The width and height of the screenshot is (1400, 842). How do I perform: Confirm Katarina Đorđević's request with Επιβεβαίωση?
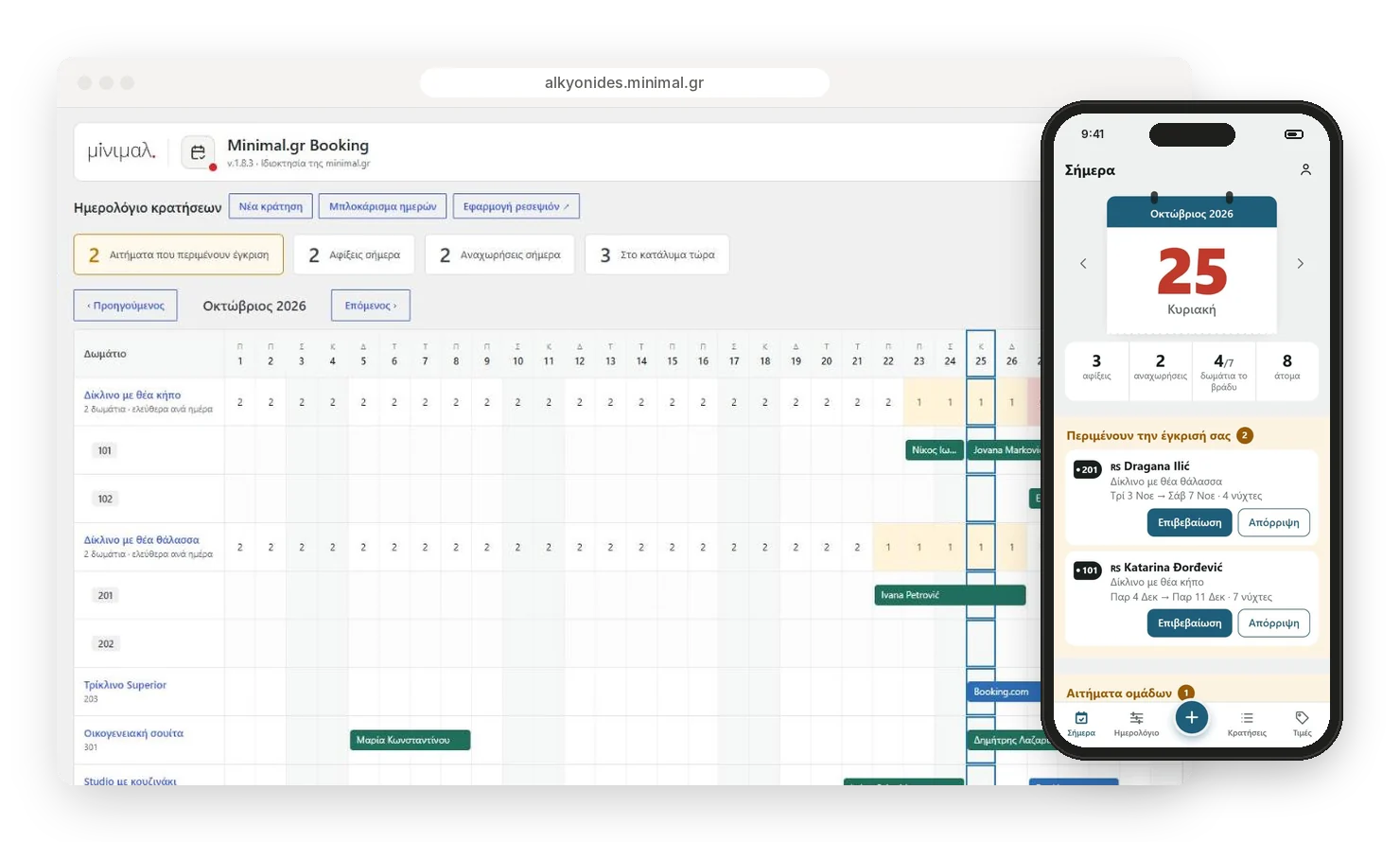coord(1189,623)
